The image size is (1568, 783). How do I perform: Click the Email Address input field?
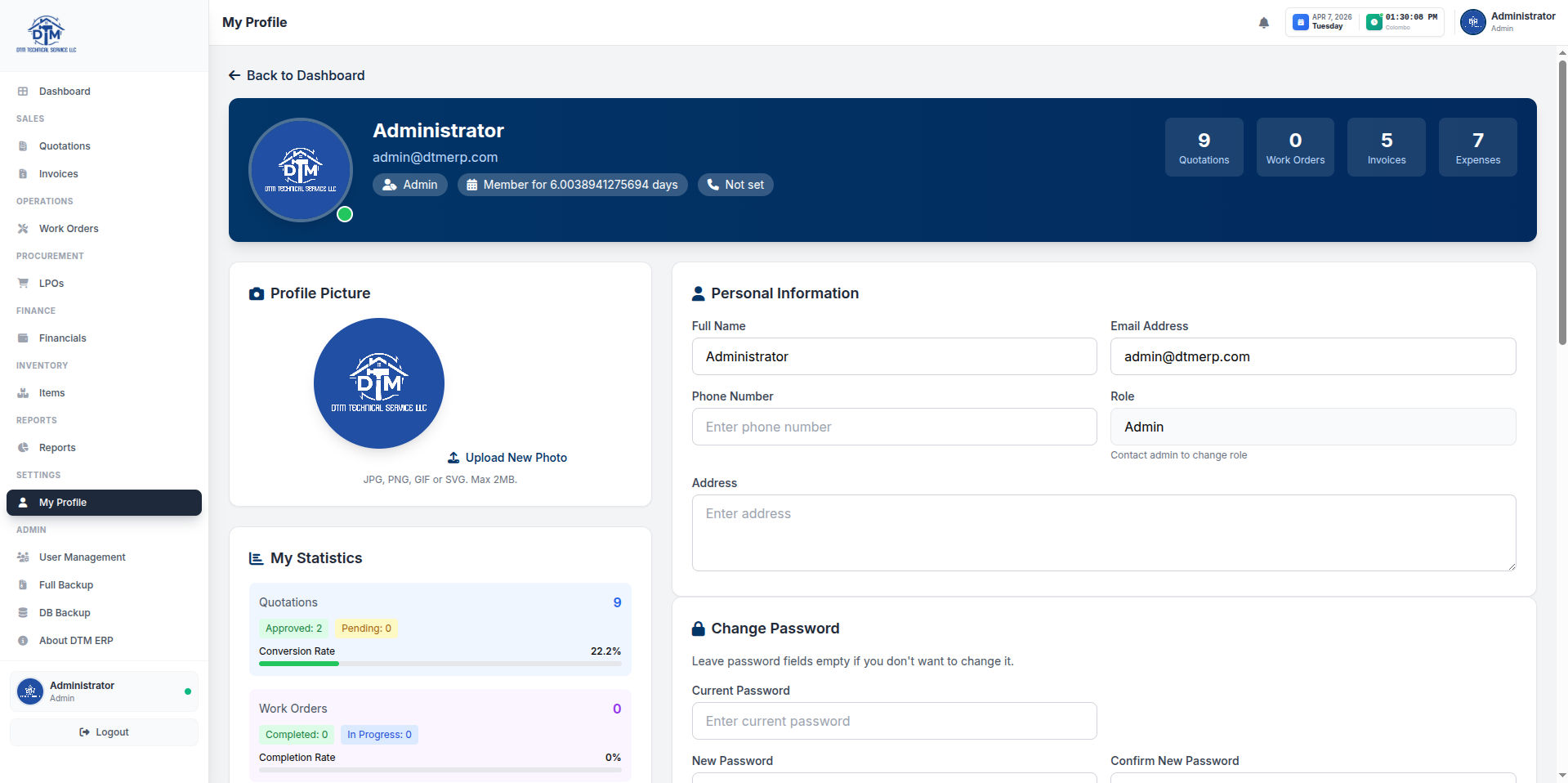point(1313,356)
